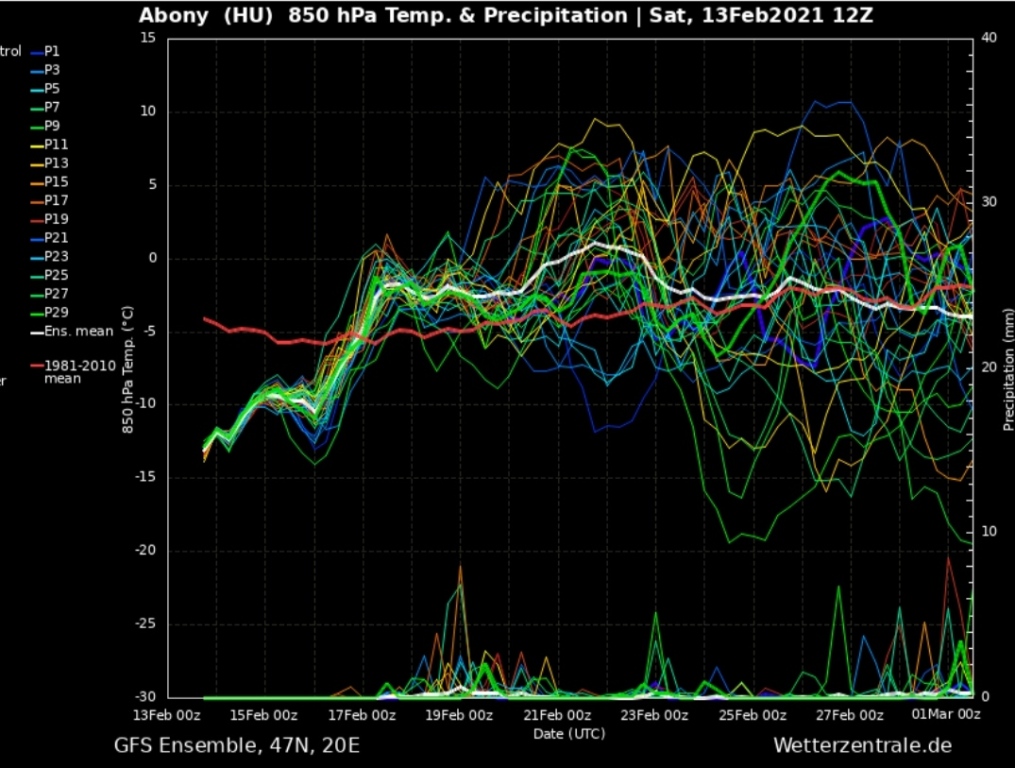1015x768 pixels.
Task: Select the P3 legend line swatch
Action: (x=37, y=70)
